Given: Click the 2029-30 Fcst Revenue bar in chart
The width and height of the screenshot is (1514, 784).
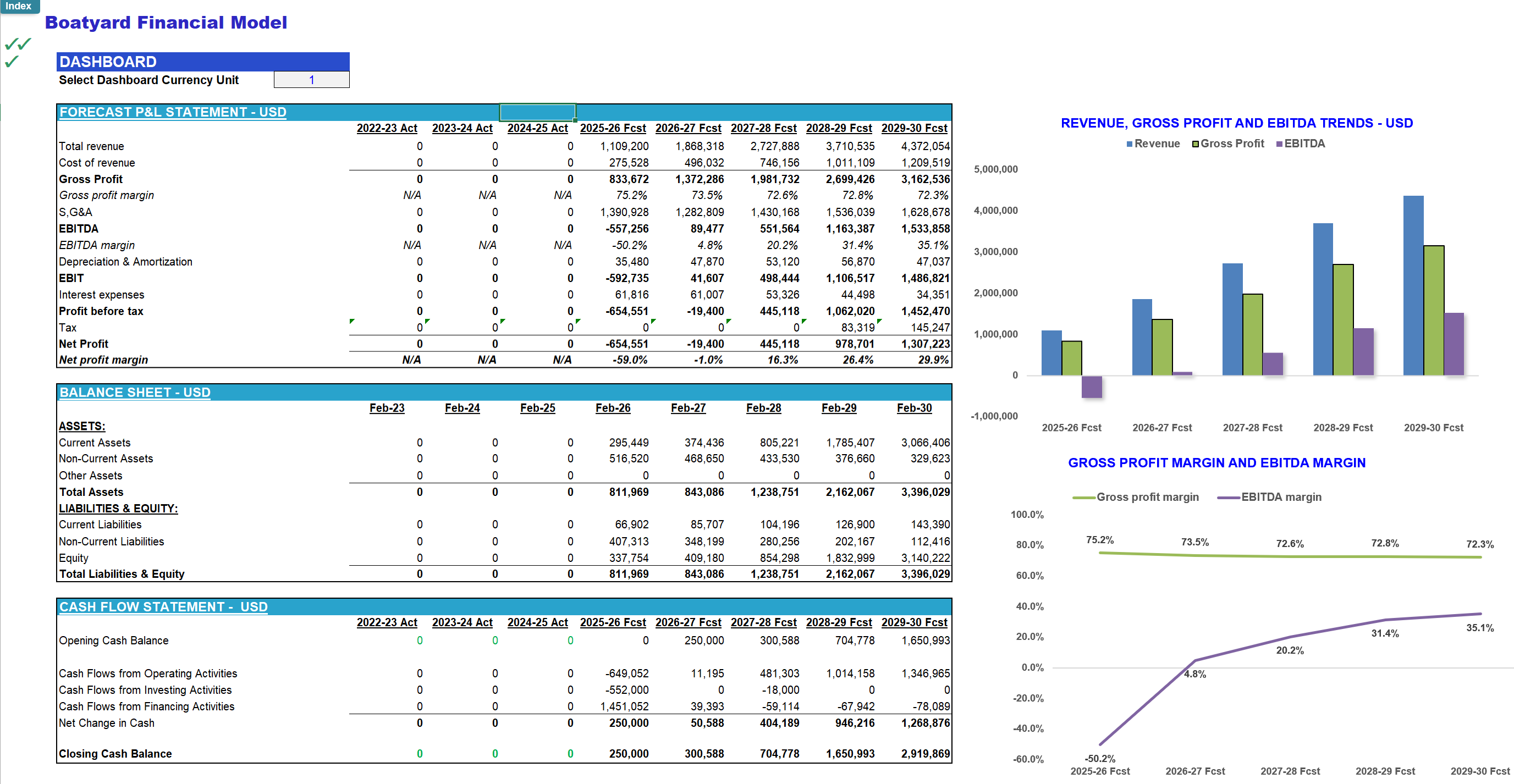Looking at the screenshot, I should 1413,286.
